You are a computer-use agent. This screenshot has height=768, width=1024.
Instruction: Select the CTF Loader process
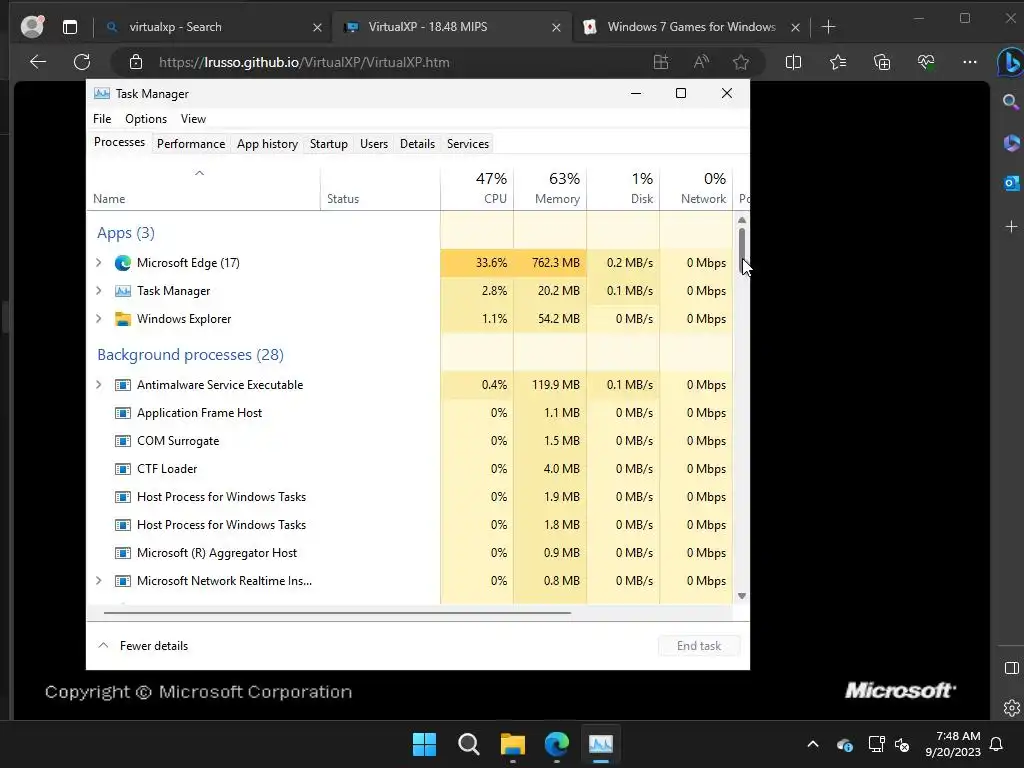coord(409,469)
